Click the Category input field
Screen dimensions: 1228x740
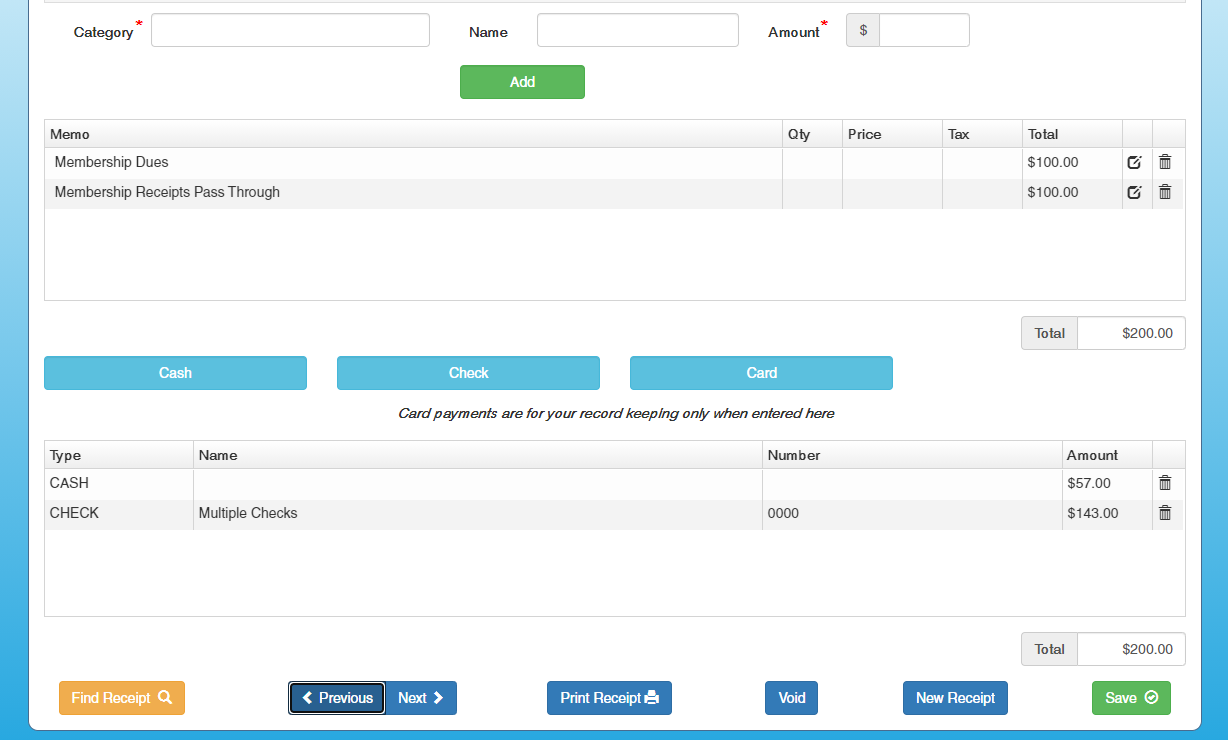pyautogui.click(x=290, y=30)
